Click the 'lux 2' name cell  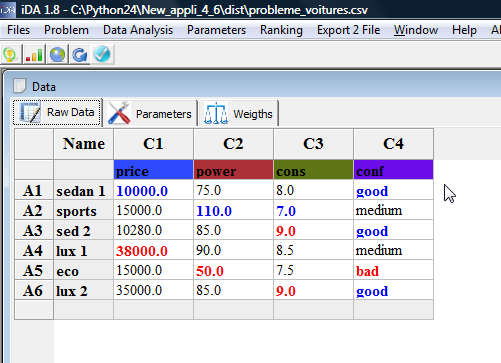tap(84, 290)
